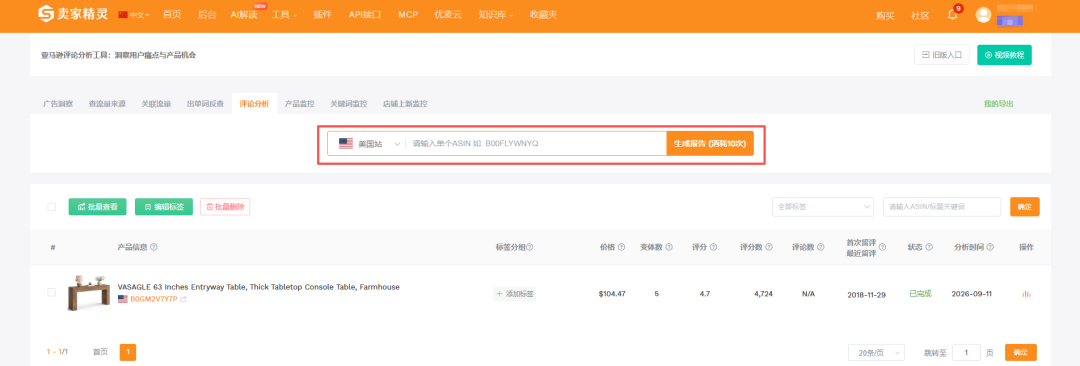Switch to the 店铺上新监控 tab

405,103
